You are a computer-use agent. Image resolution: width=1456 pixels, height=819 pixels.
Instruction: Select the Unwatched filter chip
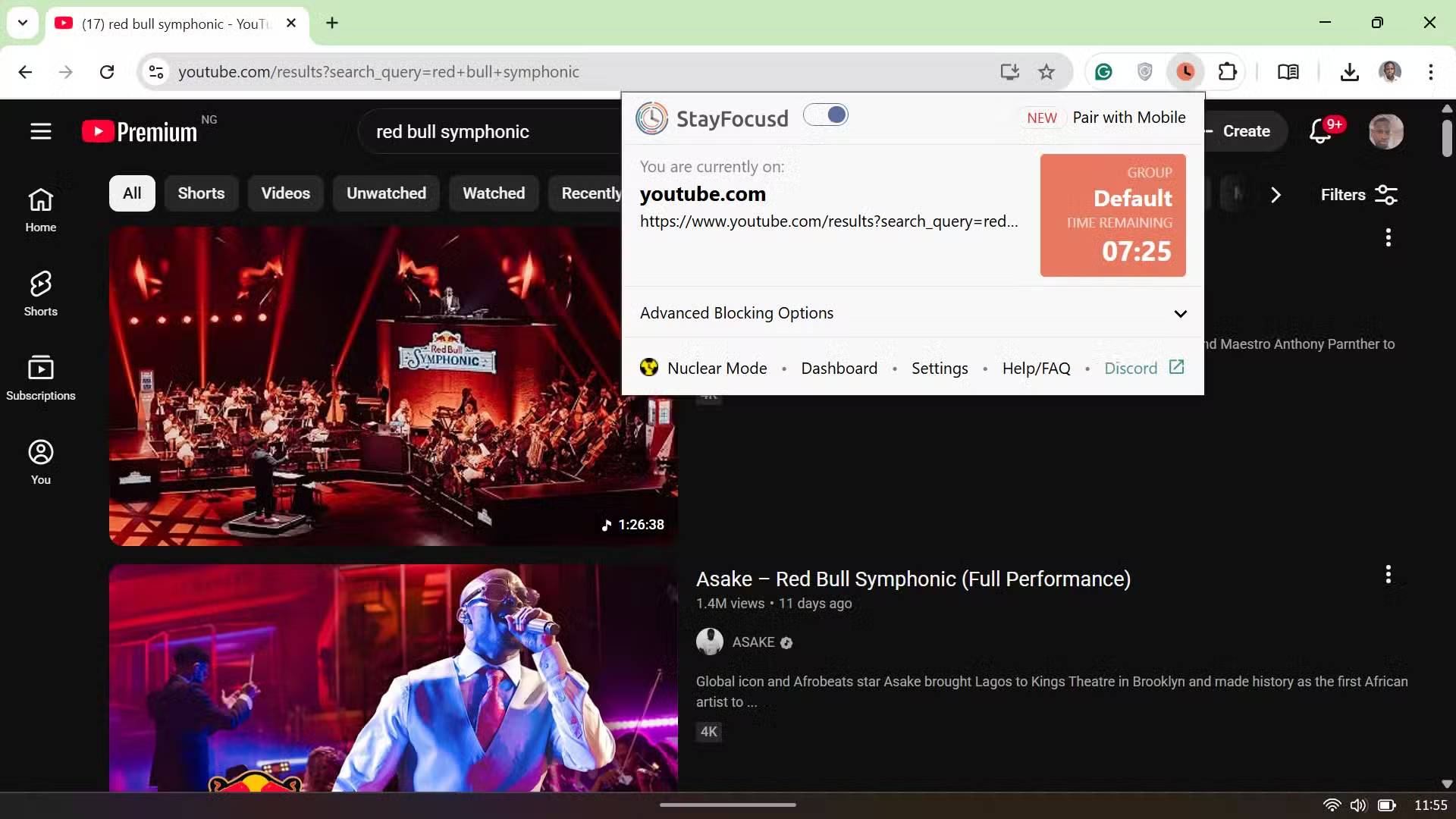click(x=386, y=193)
